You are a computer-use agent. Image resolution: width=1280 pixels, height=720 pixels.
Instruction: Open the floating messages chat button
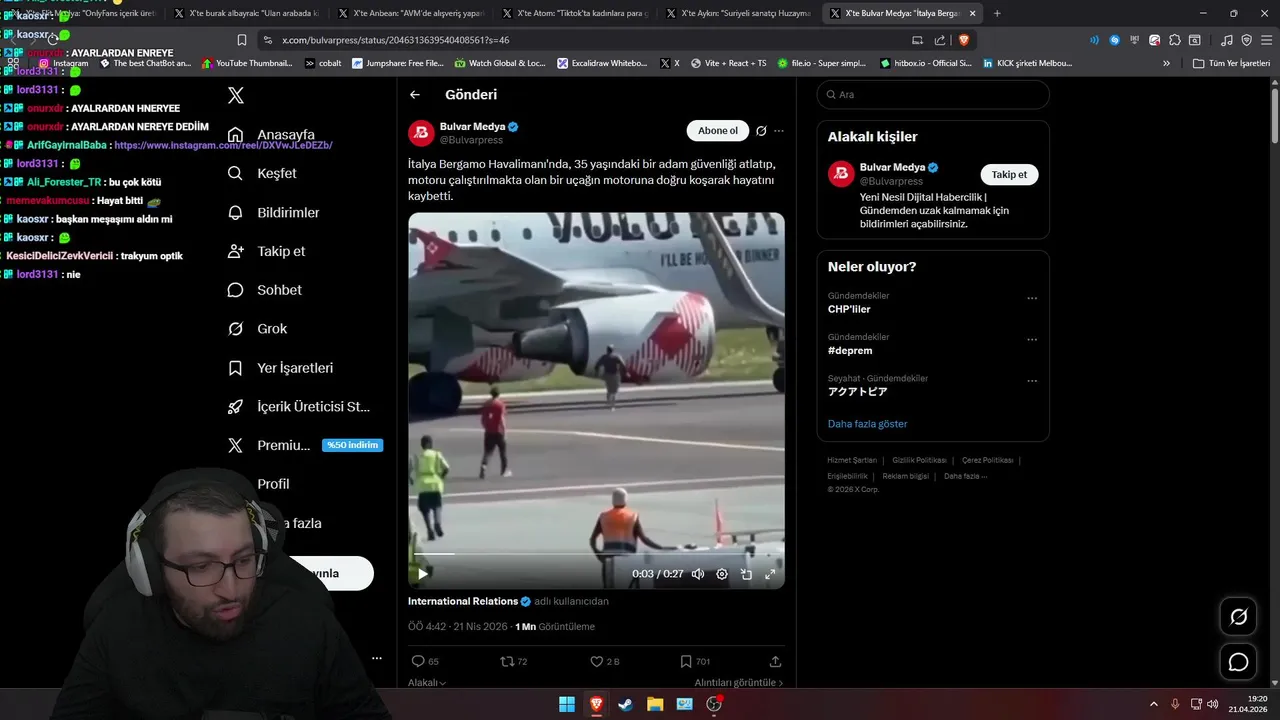(x=1238, y=662)
